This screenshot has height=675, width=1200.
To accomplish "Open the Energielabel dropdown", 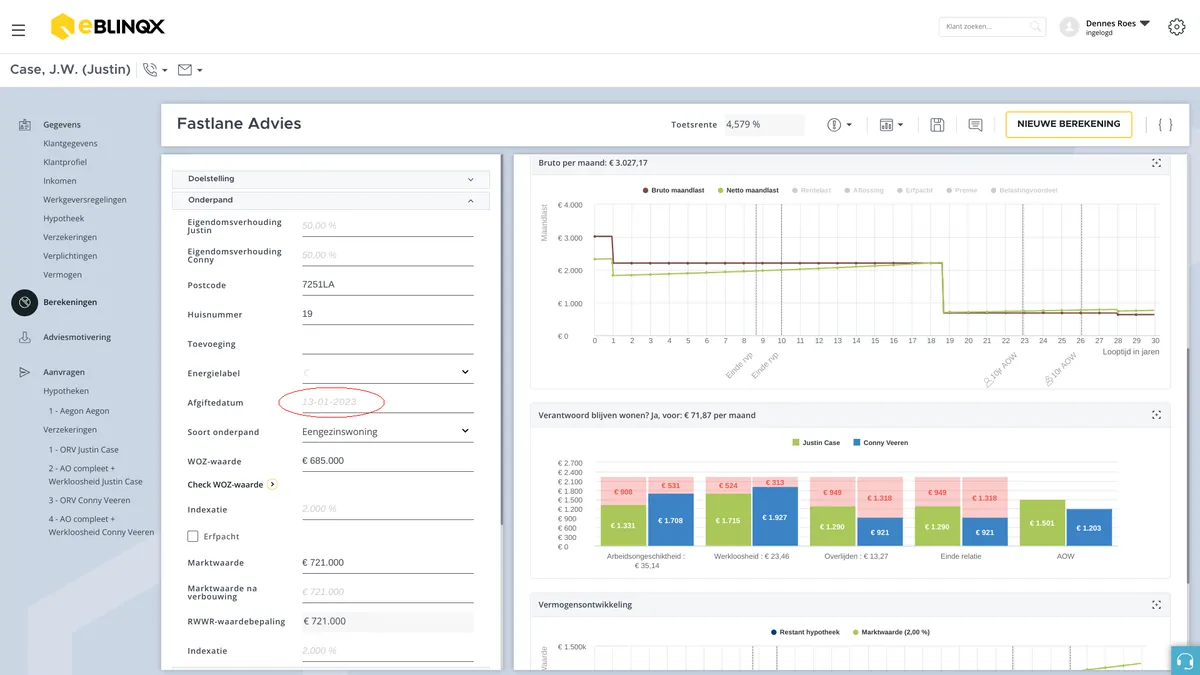I will 387,373.
